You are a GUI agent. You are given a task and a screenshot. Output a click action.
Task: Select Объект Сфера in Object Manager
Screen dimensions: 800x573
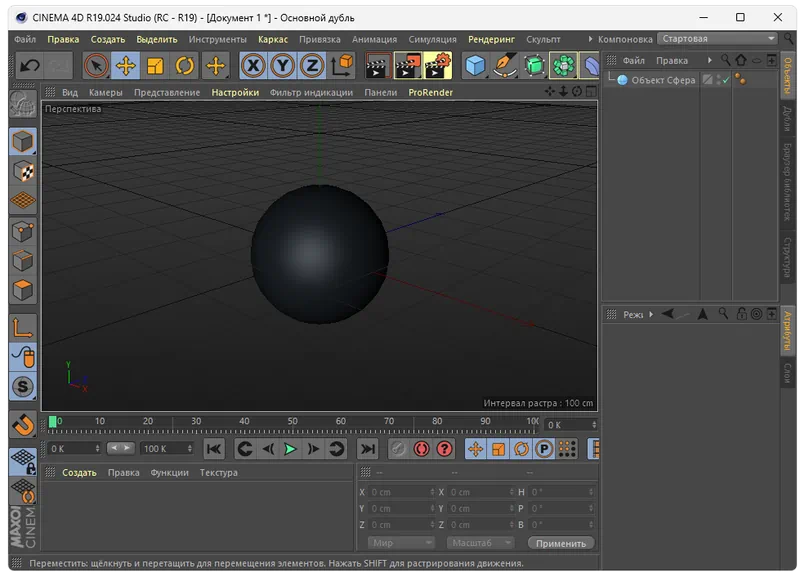pyautogui.click(x=663, y=80)
